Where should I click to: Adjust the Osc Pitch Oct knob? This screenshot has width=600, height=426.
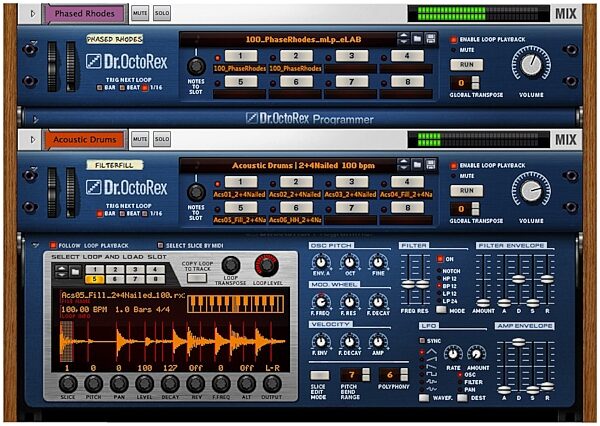tap(350, 262)
